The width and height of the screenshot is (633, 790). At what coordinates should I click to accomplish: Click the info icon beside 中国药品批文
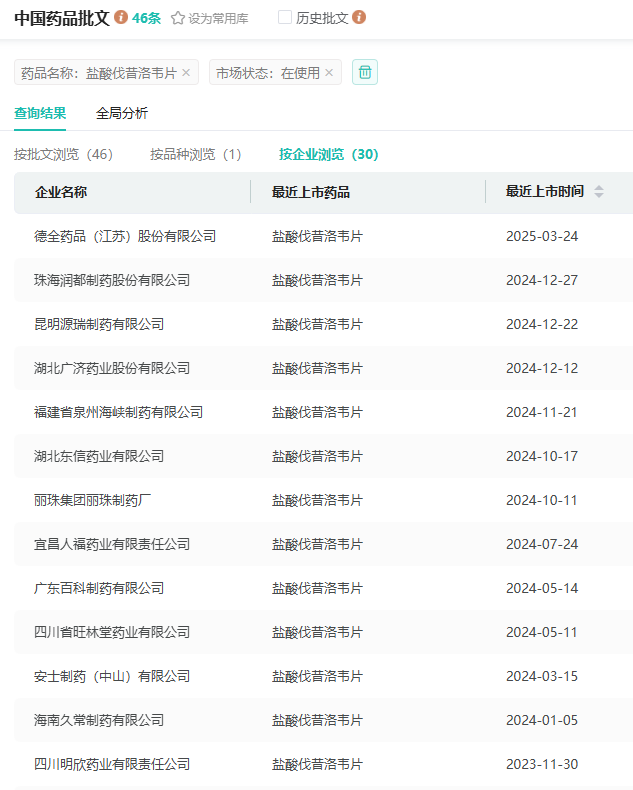point(121,18)
